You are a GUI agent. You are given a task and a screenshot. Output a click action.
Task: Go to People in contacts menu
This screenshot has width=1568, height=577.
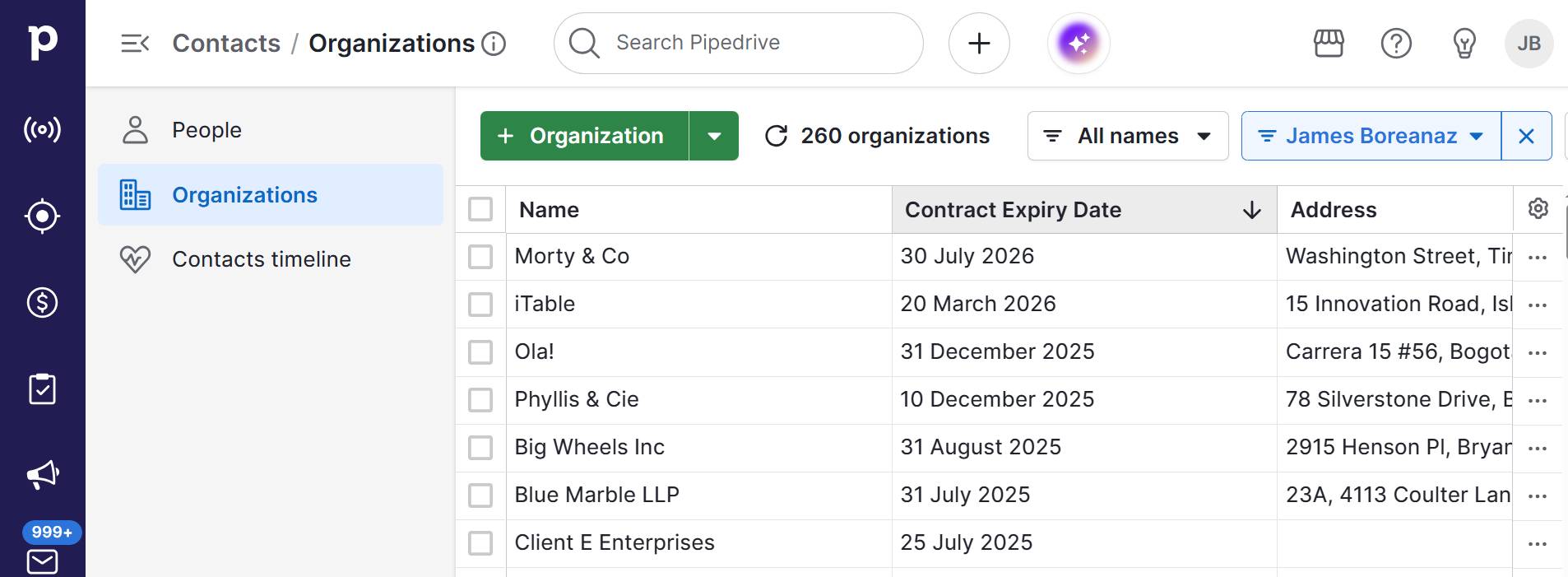tap(271, 130)
